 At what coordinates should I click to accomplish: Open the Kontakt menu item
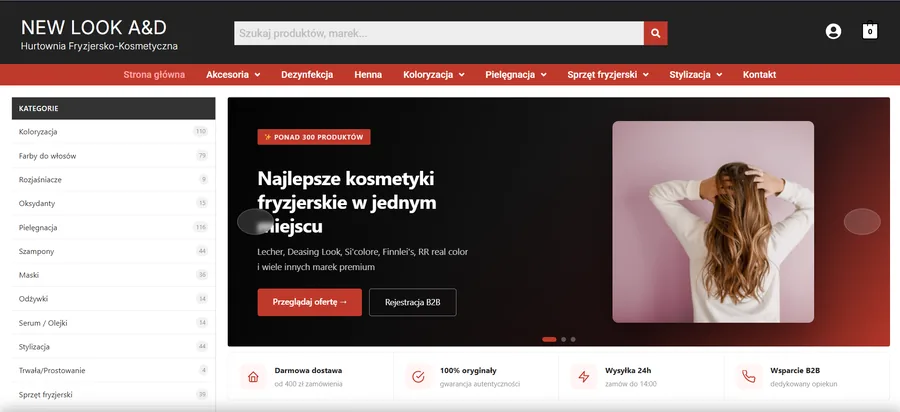coord(759,75)
